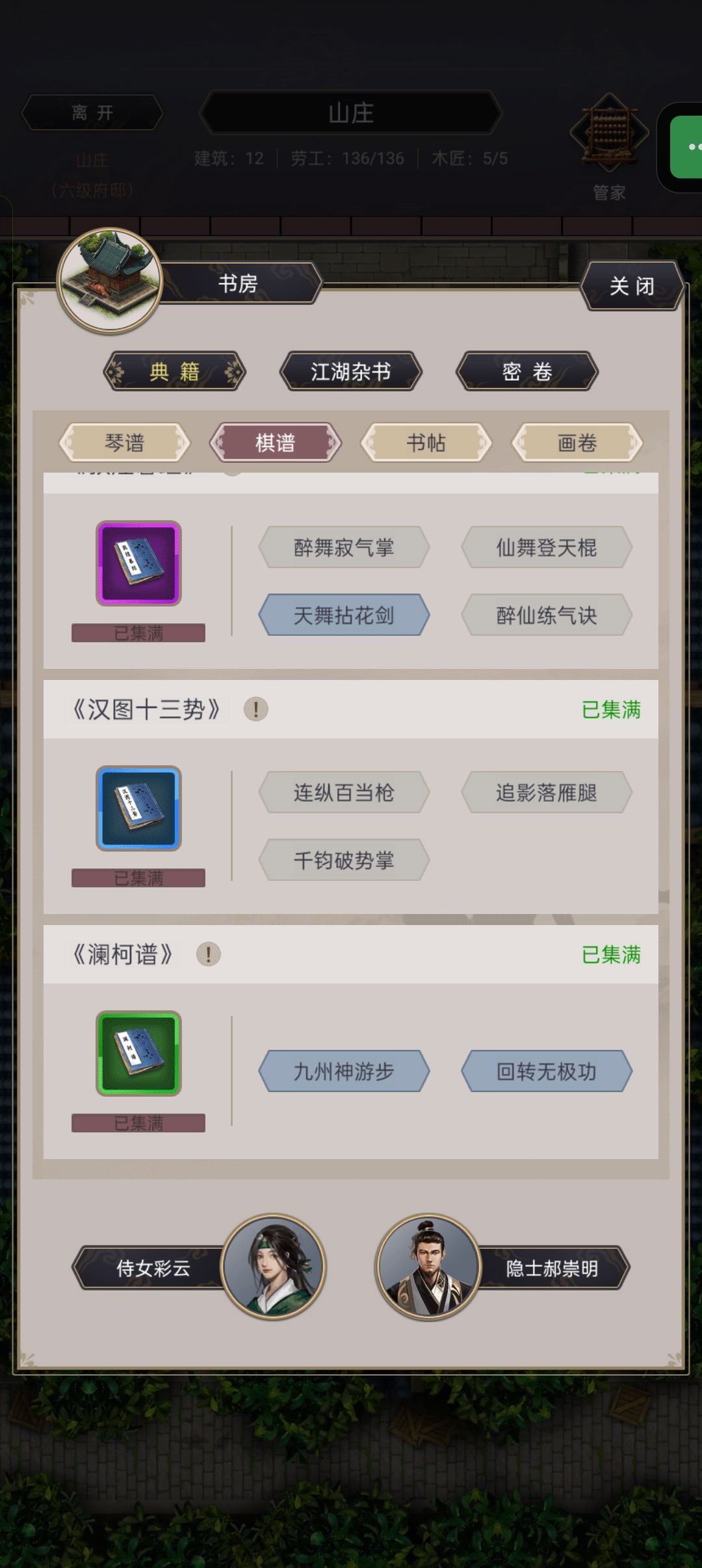Viewport: 702px width, 1568px height.
Task: Click the 书房 building icon
Action: click(x=110, y=281)
